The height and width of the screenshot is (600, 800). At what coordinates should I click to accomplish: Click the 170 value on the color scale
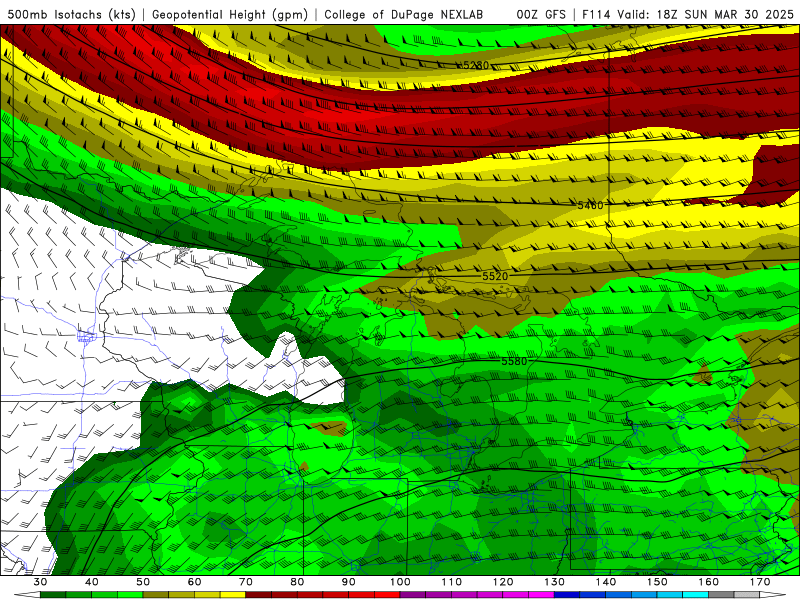760,582
